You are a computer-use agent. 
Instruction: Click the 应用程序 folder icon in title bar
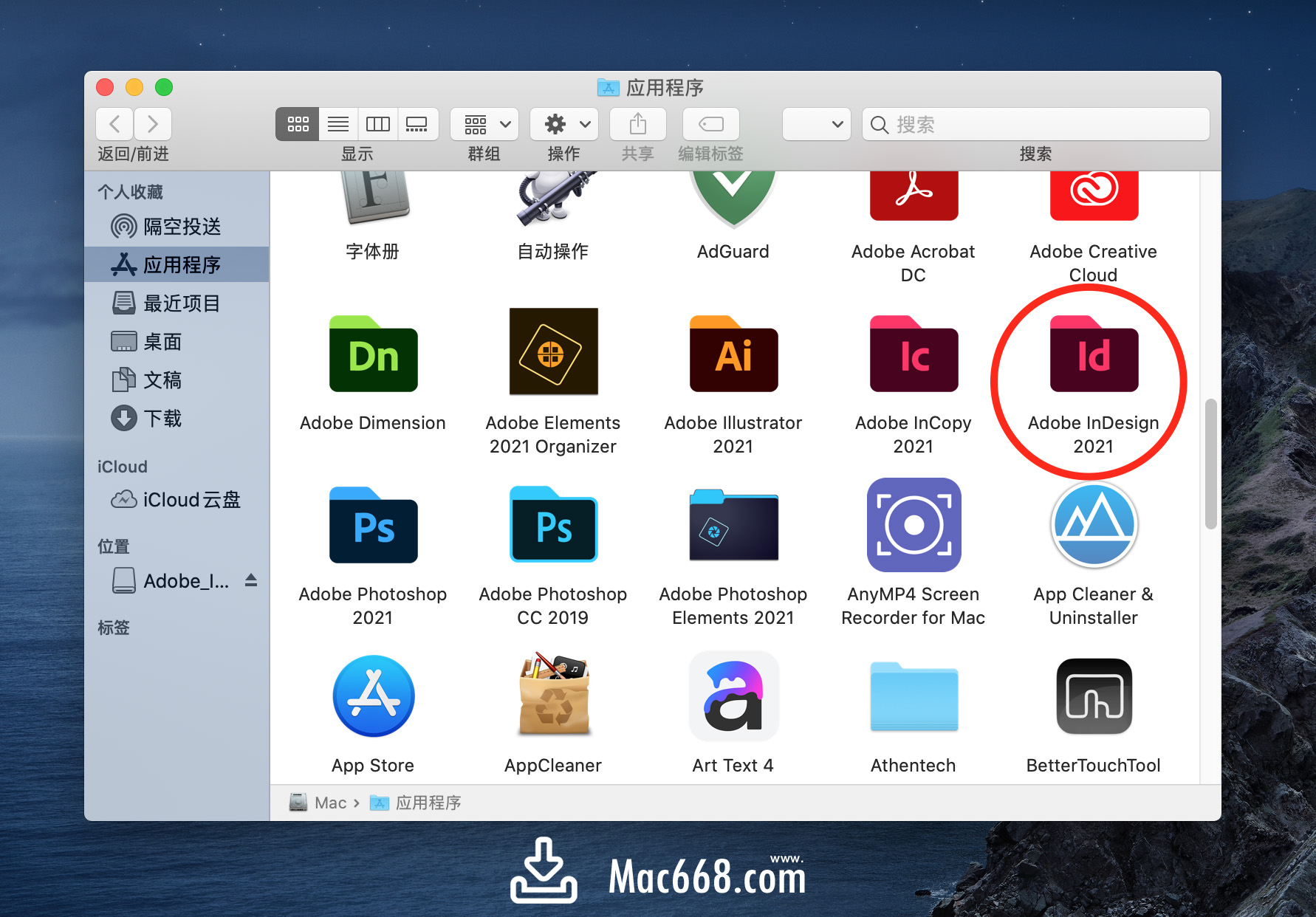point(608,88)
